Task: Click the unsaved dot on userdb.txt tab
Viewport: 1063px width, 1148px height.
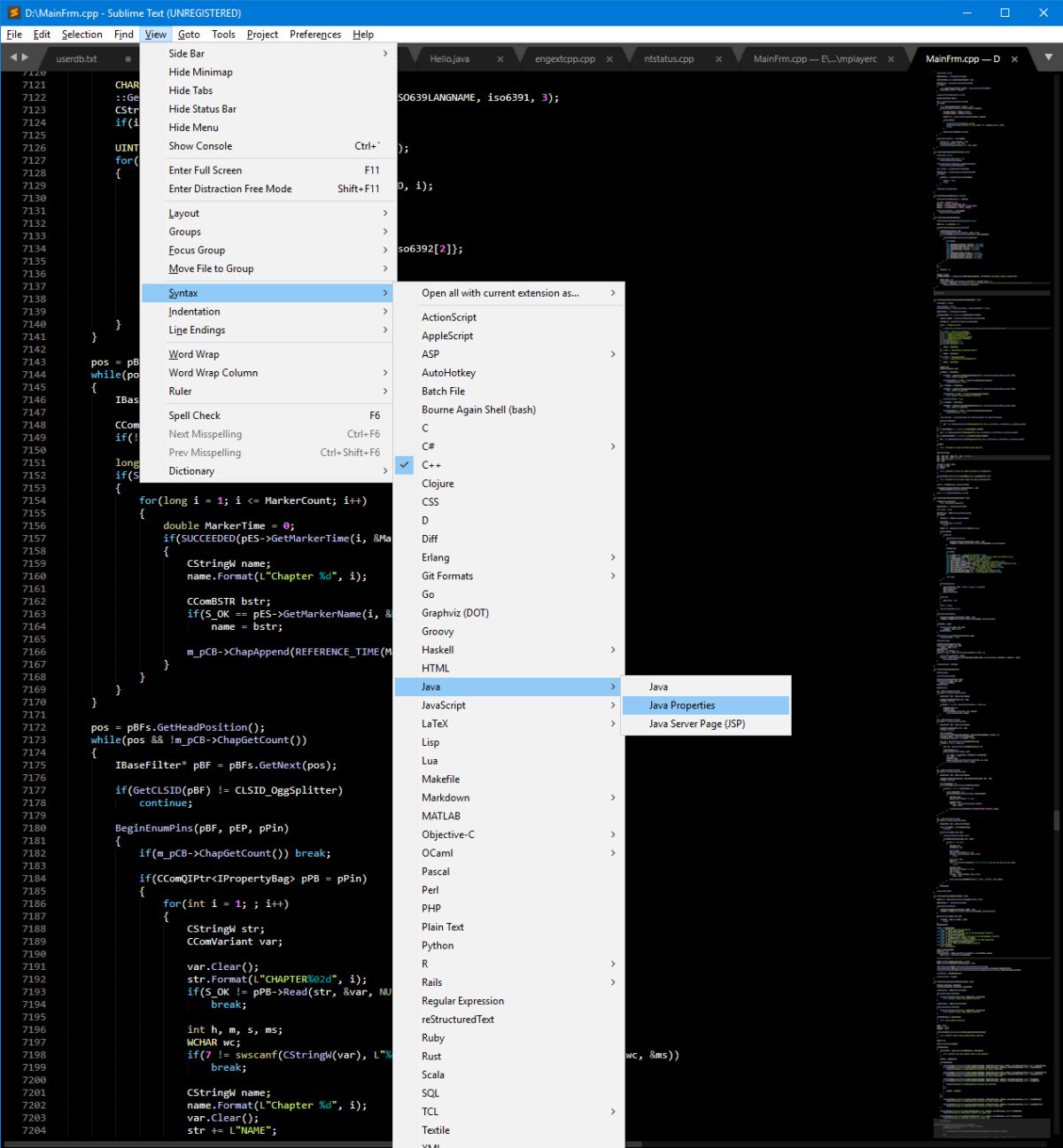Action: [x=128, y=59]
